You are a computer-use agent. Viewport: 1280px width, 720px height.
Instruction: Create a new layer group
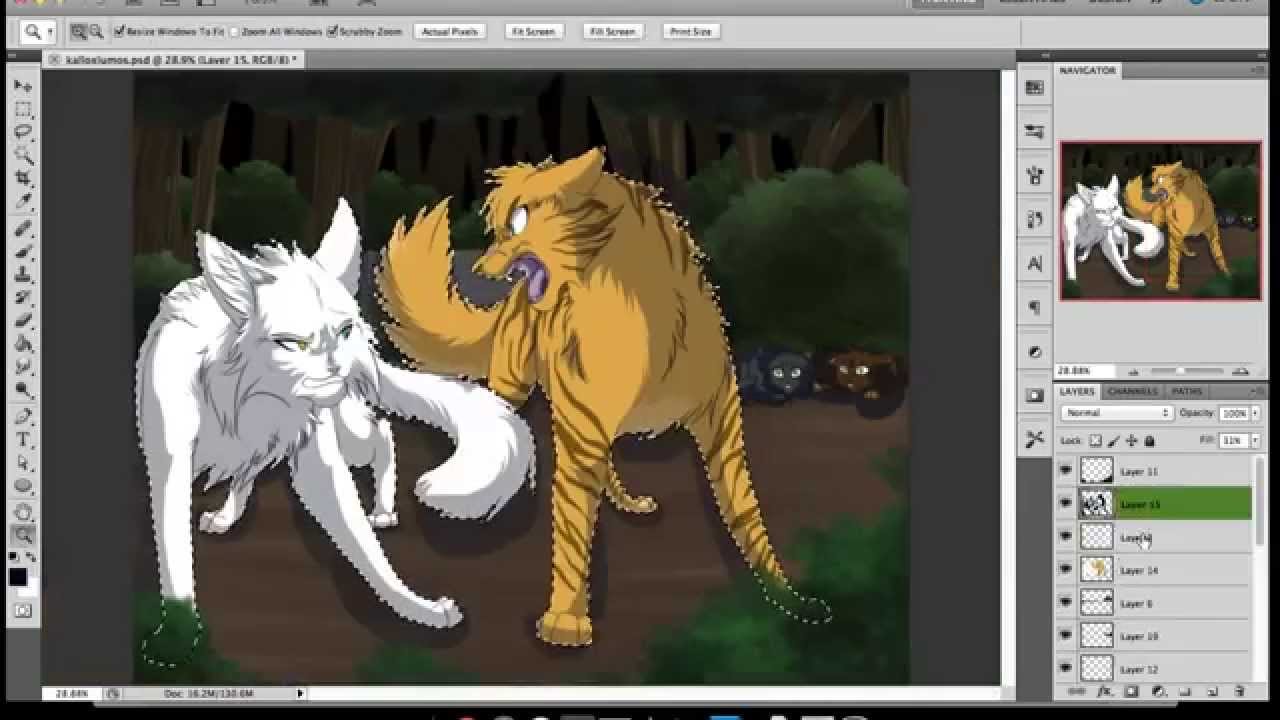click(x=1185, y=691)
